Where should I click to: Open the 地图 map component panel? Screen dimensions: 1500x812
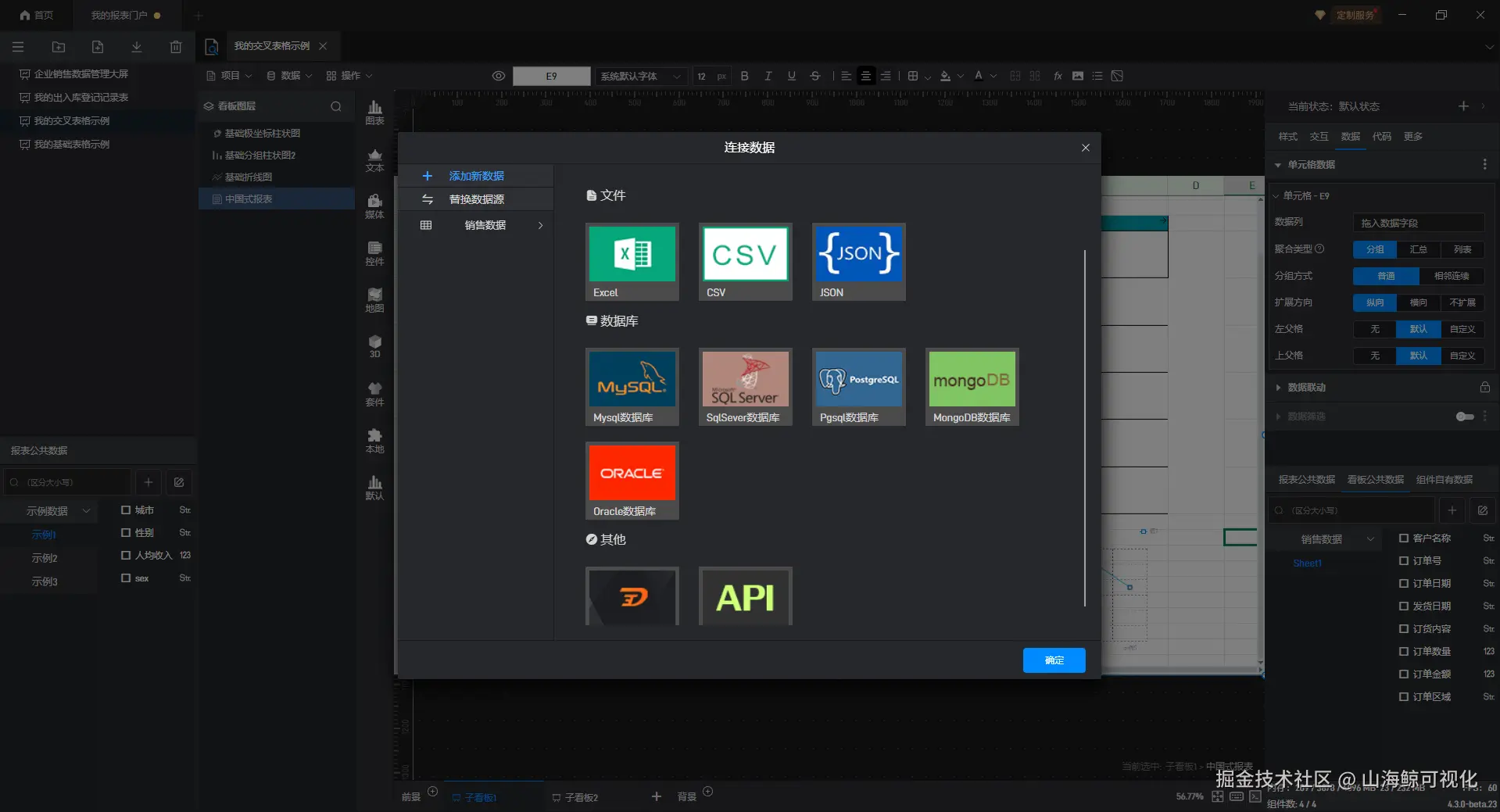pos(374,300)
